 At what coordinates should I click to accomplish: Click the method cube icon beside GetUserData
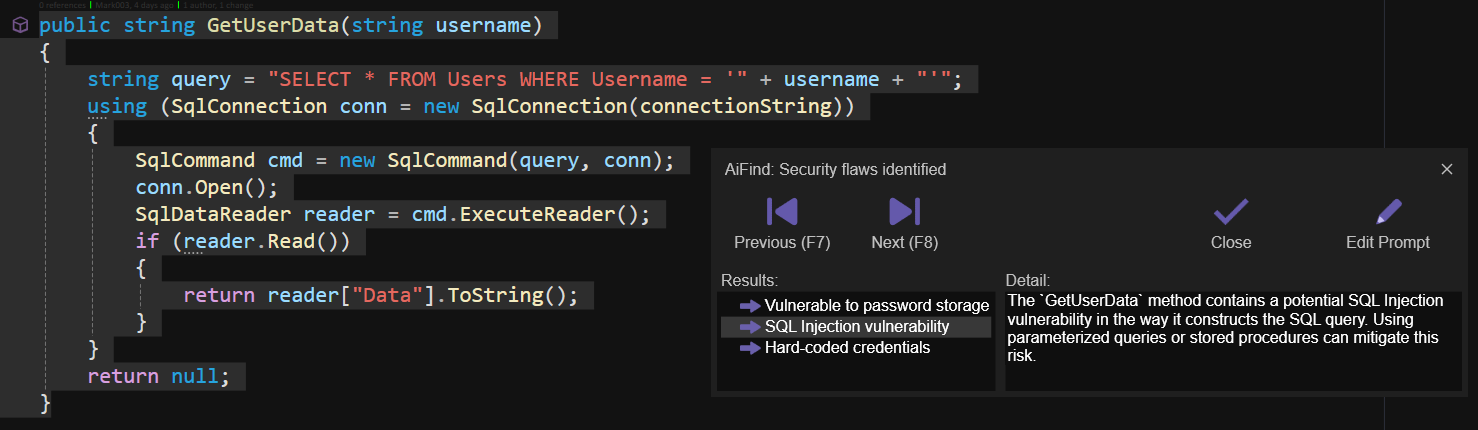[x=19, y=25]
